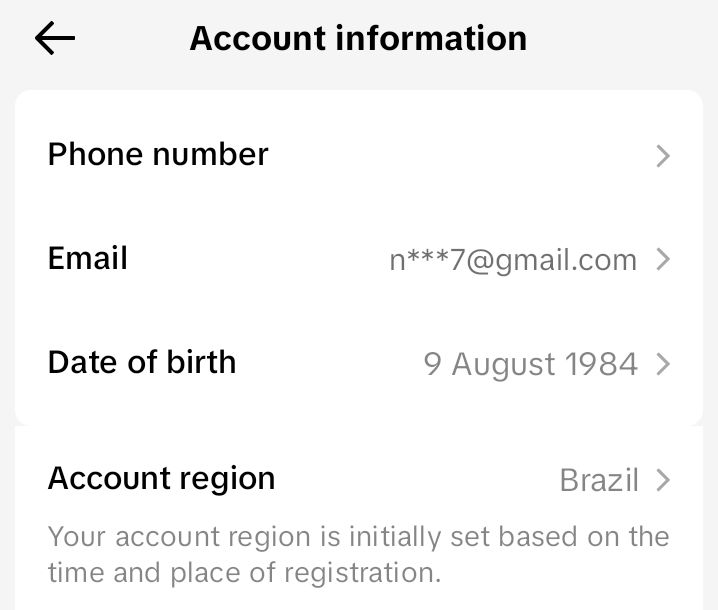Screen dimensions: 718x610
Task: Open Phone number via its right chevron
Action: 663,156
